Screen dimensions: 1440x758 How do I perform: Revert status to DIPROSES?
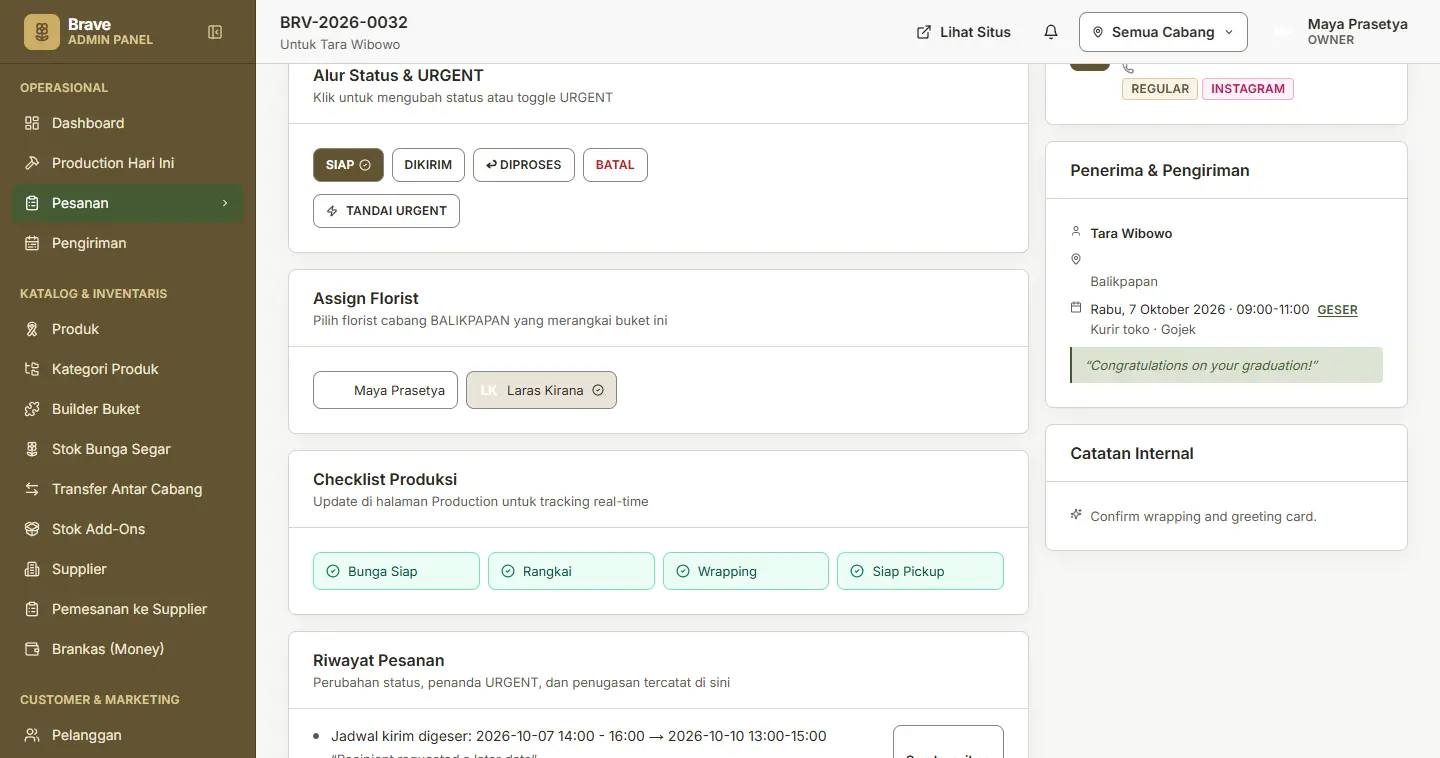click(x=524, y=165)
